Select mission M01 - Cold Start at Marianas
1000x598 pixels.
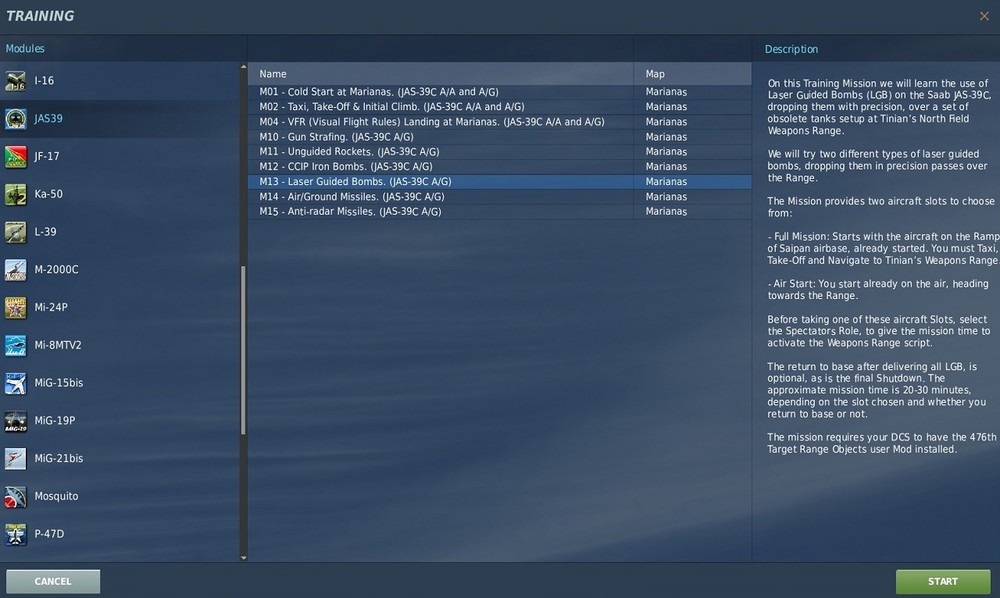click(499, 92)
